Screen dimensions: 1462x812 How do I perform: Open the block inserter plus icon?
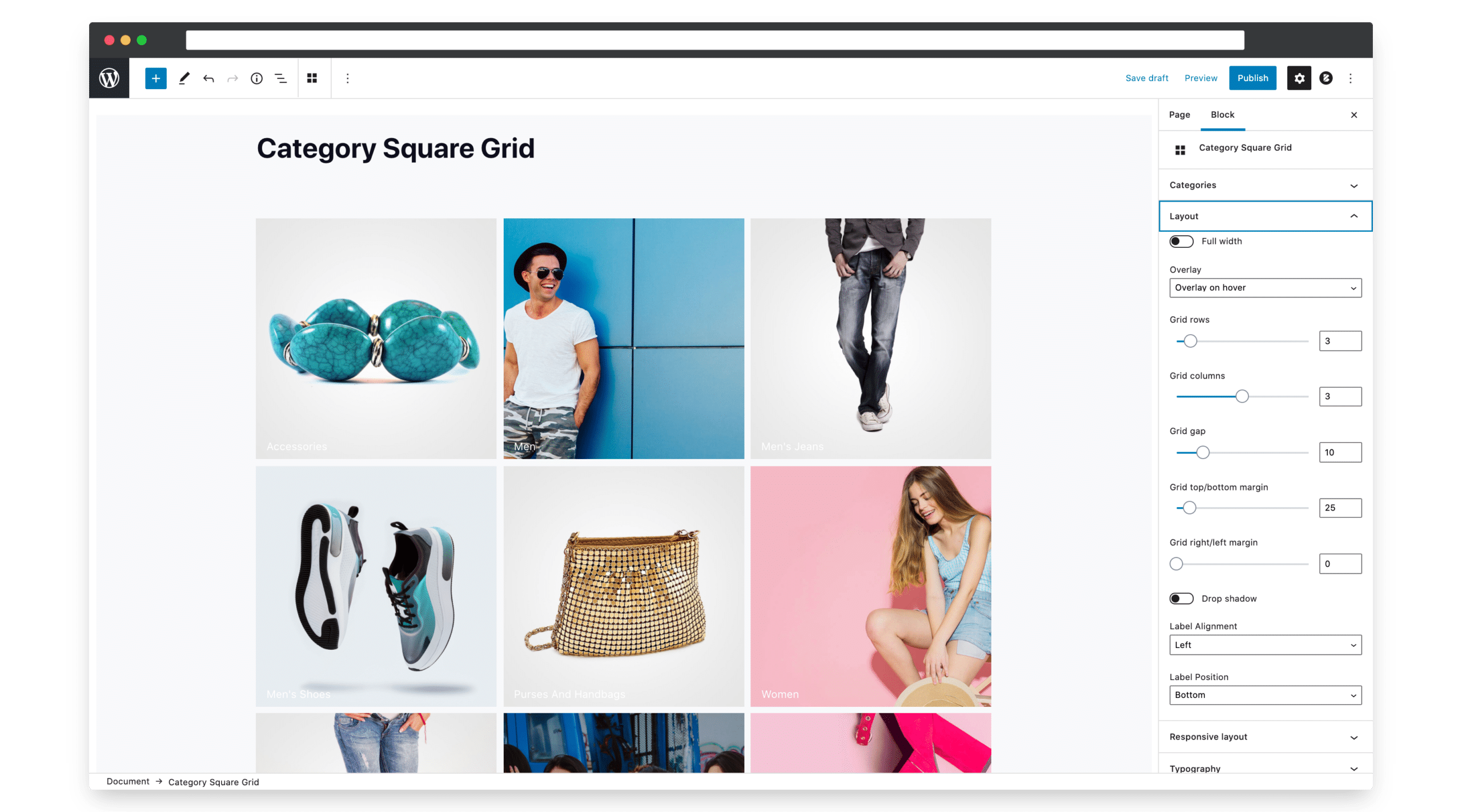tap(155, 78)
